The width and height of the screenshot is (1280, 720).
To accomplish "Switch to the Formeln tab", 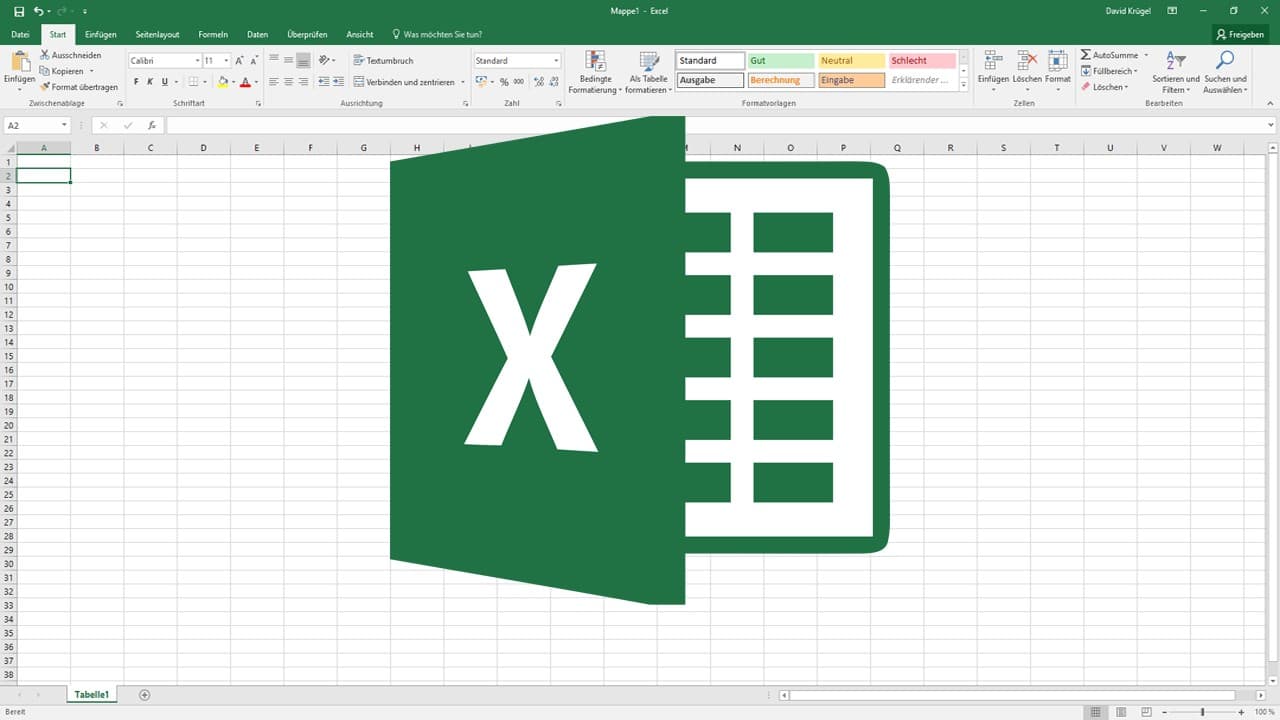I will pyautogui.click(x=213, y=34).
